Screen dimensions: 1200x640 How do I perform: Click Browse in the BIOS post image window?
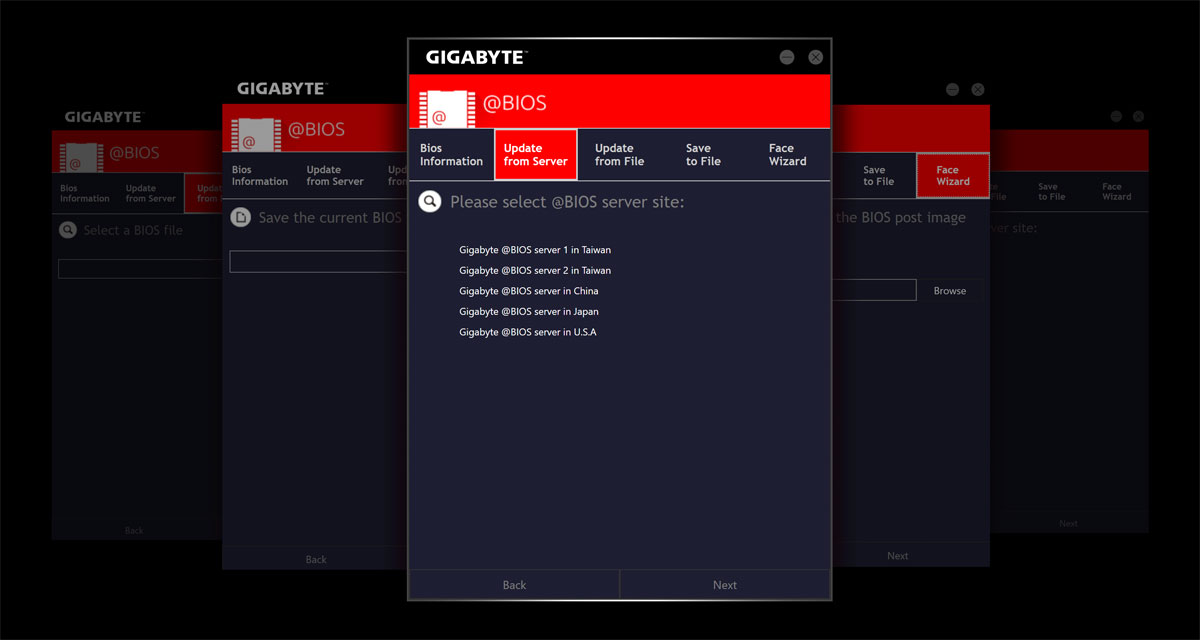click(x=950, y=291)
